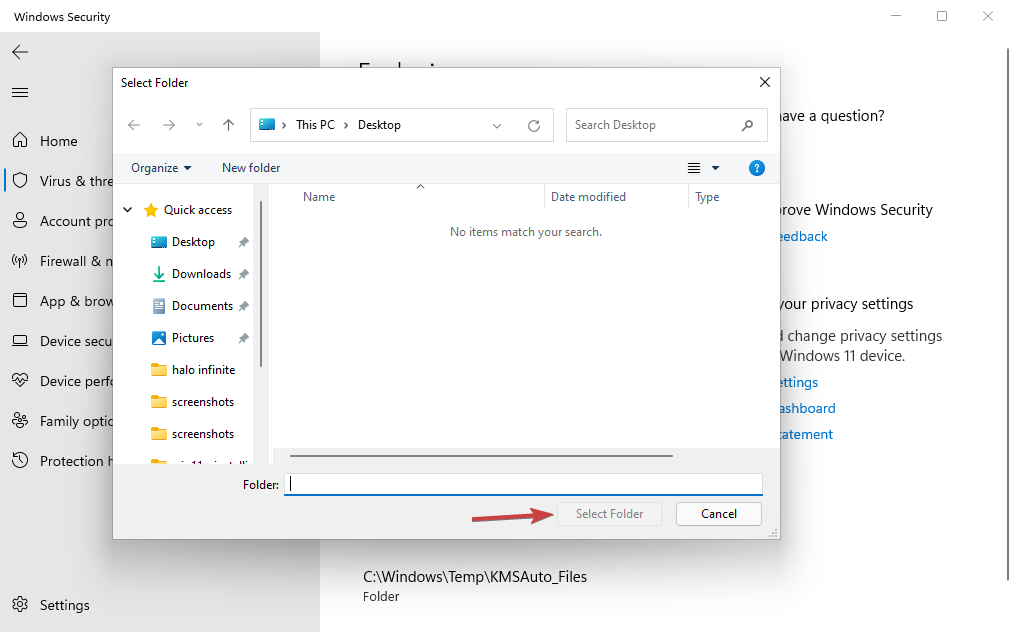Open Virus & threat protection section

coord(61,181)
